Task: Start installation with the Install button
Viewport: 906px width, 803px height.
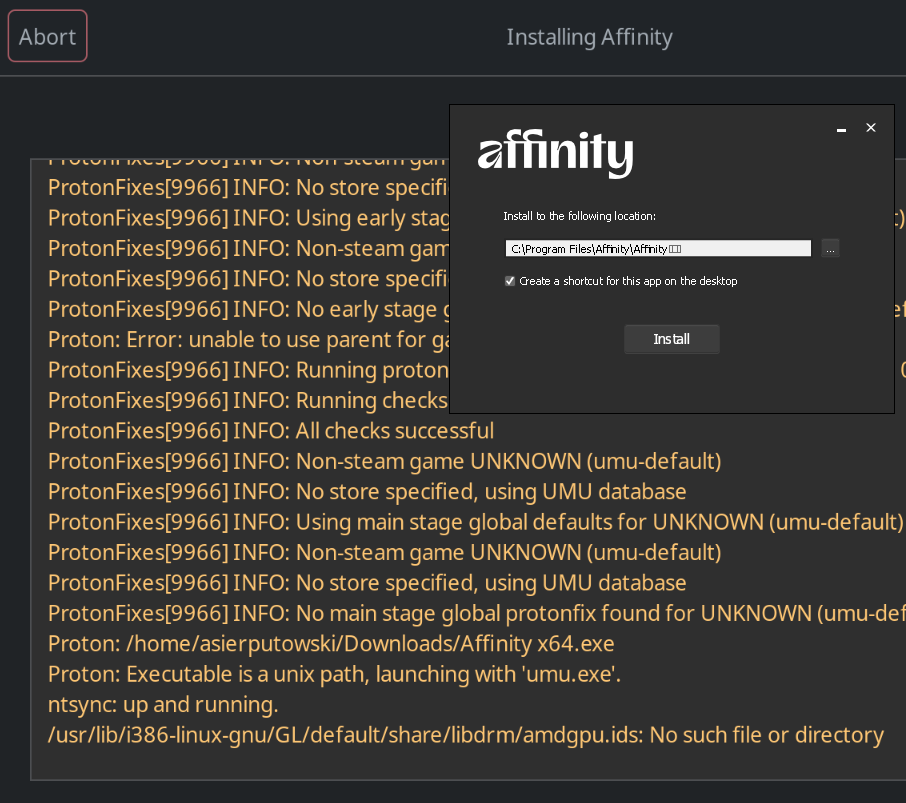Action: click(x=671, y=339)
